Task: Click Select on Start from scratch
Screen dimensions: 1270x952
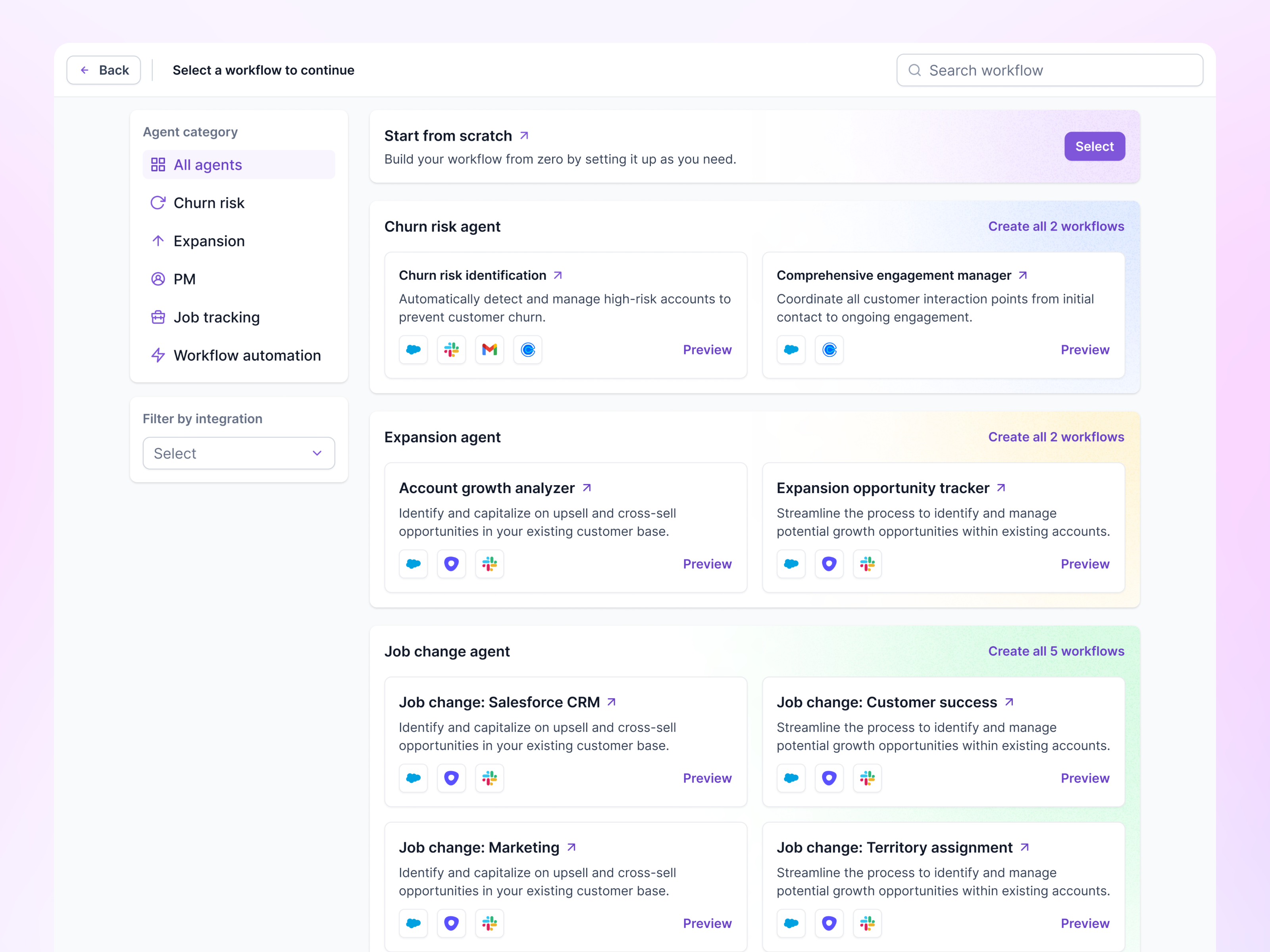Action: tap(1094, 146)
